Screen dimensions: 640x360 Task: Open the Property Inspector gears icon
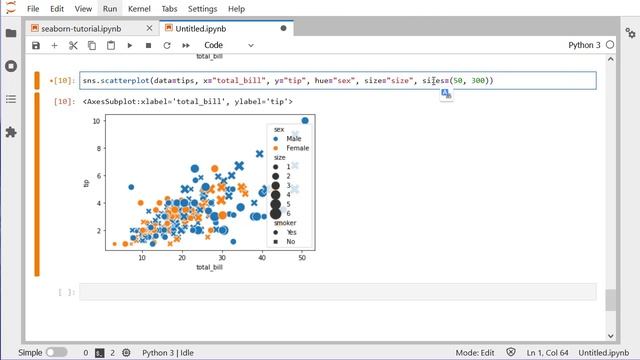click(x=630, y=33)
